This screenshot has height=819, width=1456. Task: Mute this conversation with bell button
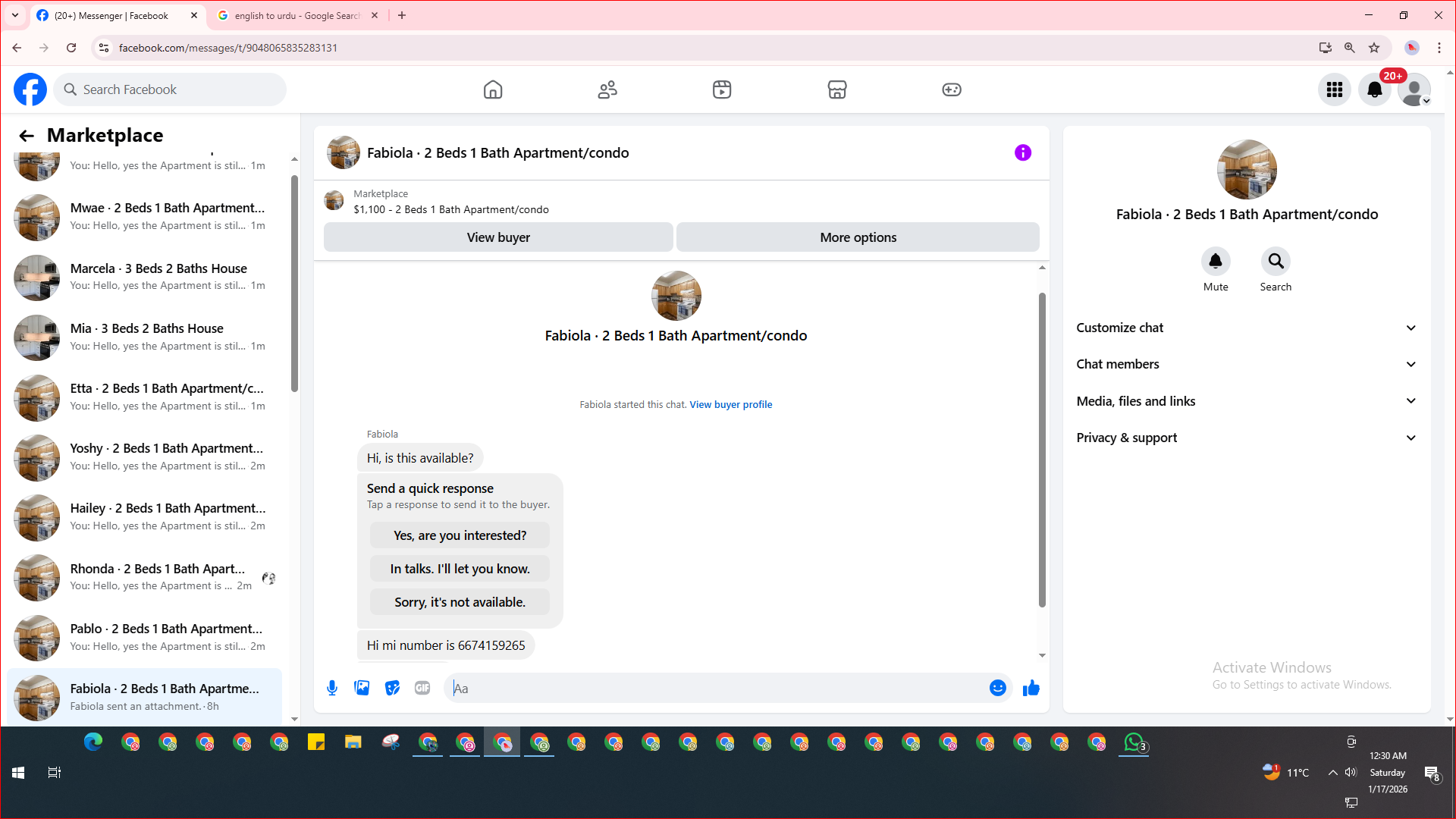(x=1215, y=262)
